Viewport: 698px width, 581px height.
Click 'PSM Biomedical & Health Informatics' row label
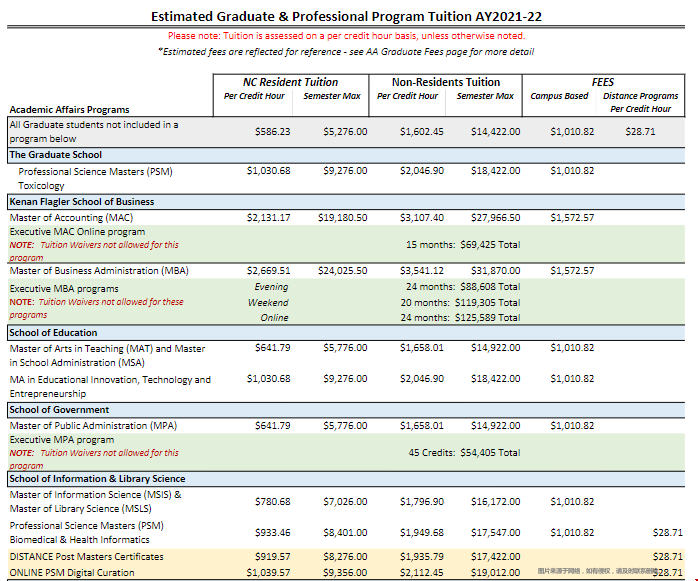[87, 532]
